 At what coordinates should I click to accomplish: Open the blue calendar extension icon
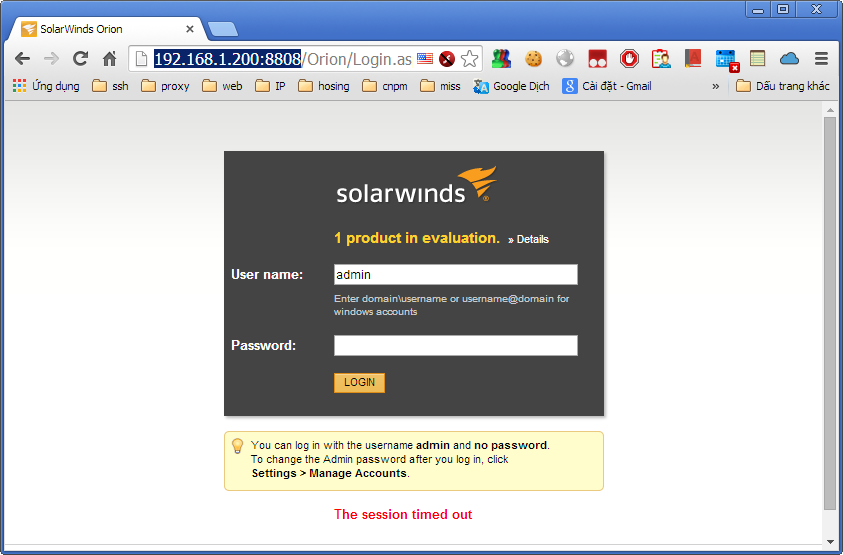726,60
